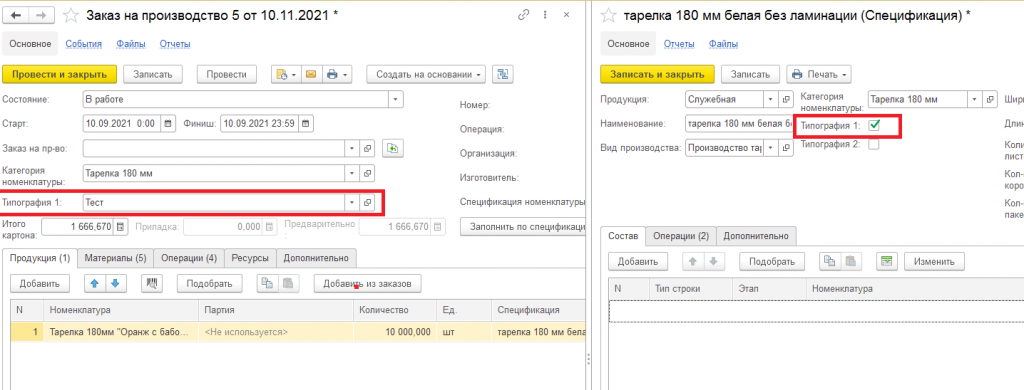Open calculator for Итого картона field
The height and width of the screenshot is (390, 1024).
(120, 227)
